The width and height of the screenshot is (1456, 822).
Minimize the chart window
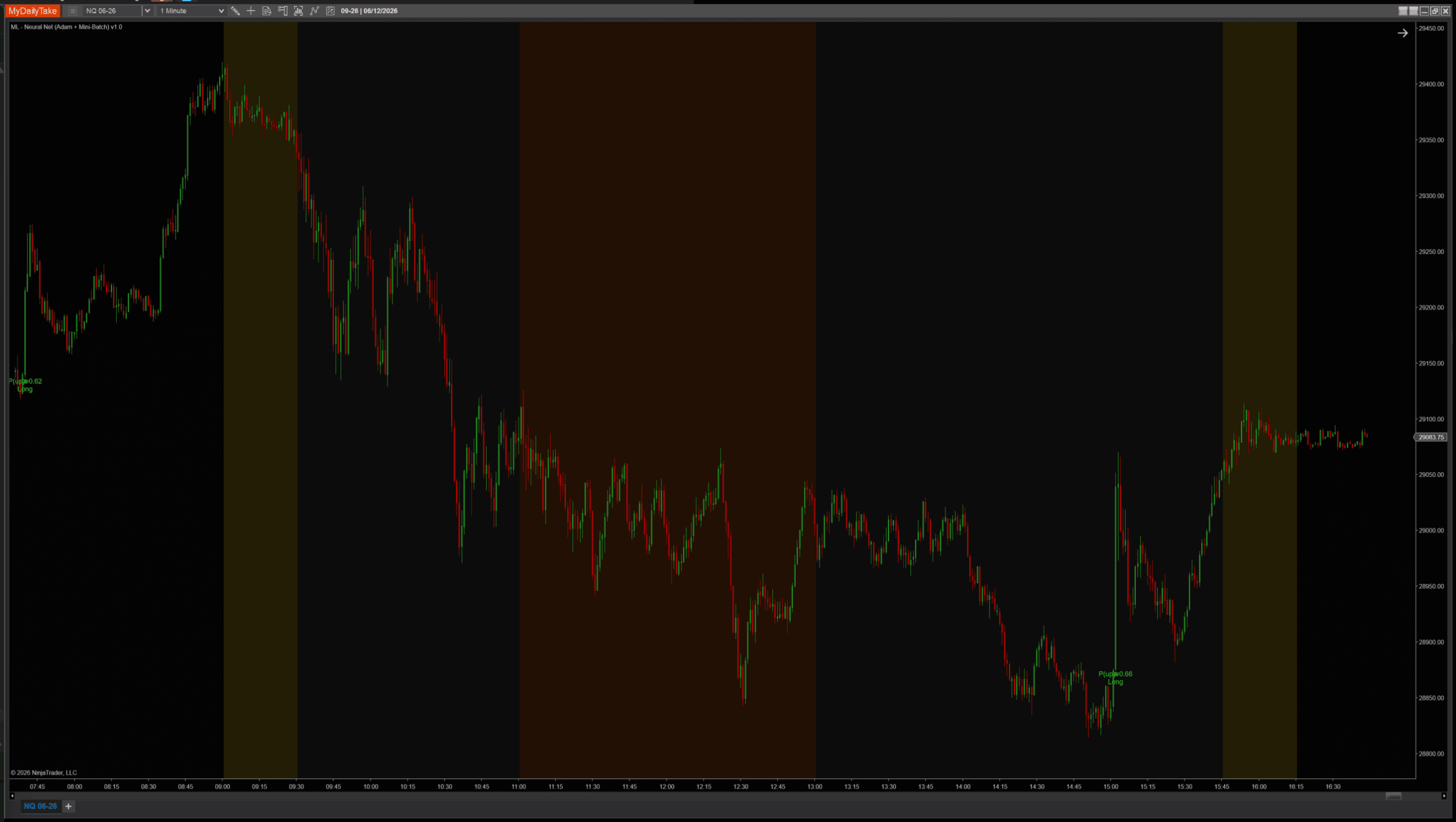(x=1424, y=11)
